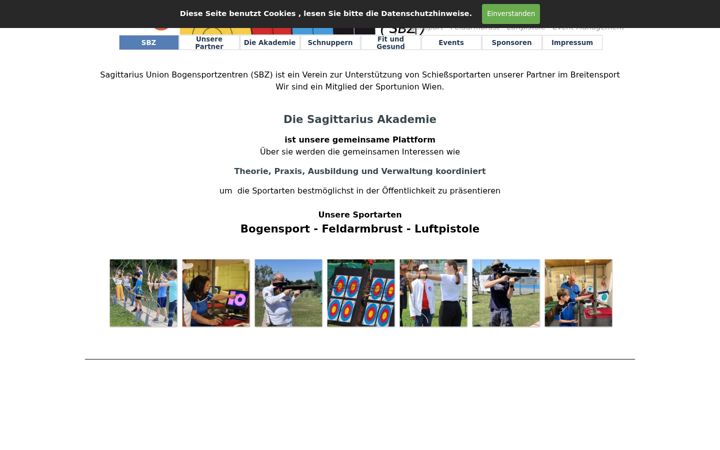Click the Unsere Sportarten label
Viewport: 720px width, 450px height.
(x=360, y=214)
